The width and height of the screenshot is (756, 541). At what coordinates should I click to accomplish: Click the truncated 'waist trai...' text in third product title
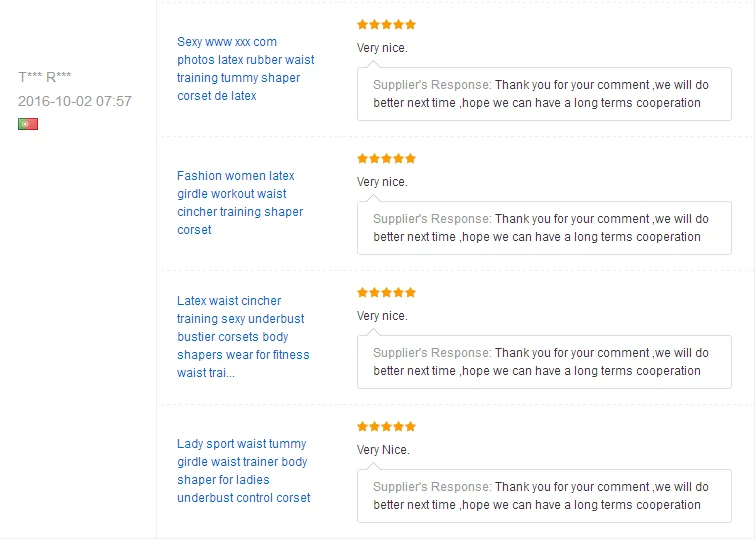206,373
